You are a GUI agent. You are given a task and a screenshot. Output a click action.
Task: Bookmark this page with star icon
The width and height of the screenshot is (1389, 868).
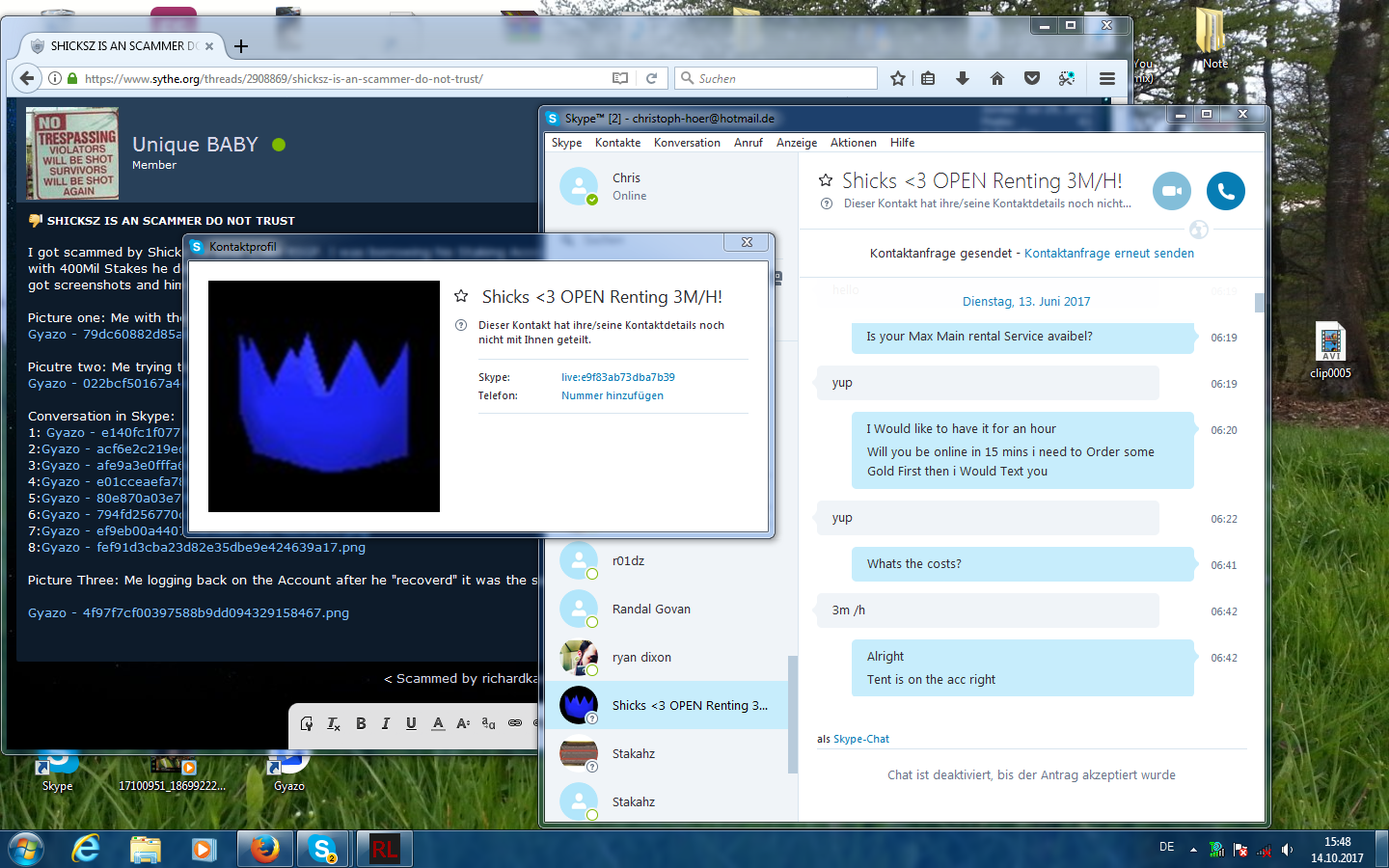pos(898,78)
